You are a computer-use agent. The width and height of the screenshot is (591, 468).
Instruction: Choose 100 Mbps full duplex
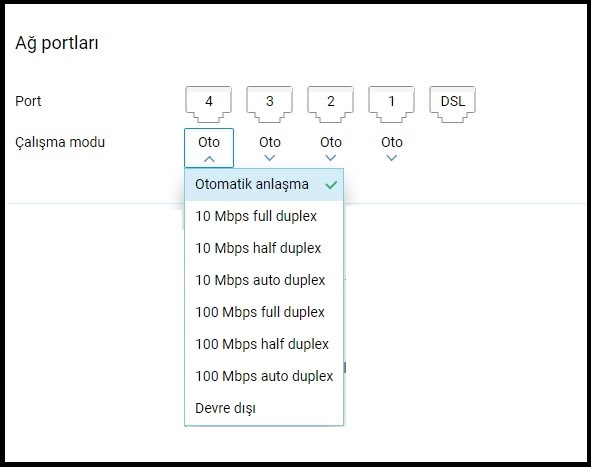264,312
